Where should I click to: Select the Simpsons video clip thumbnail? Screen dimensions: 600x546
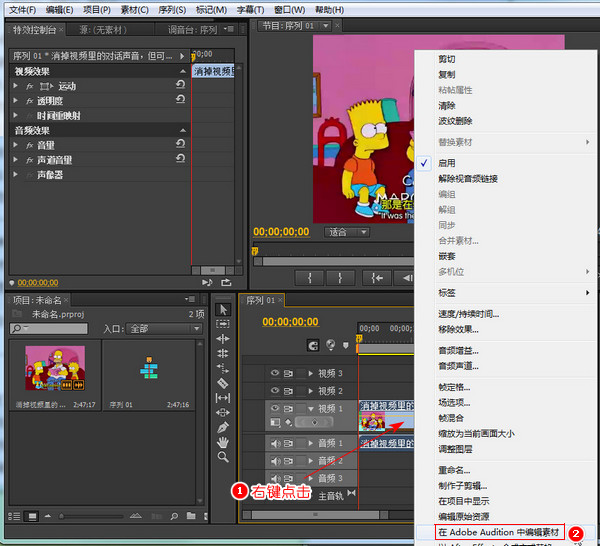click(x=55, y=368)
